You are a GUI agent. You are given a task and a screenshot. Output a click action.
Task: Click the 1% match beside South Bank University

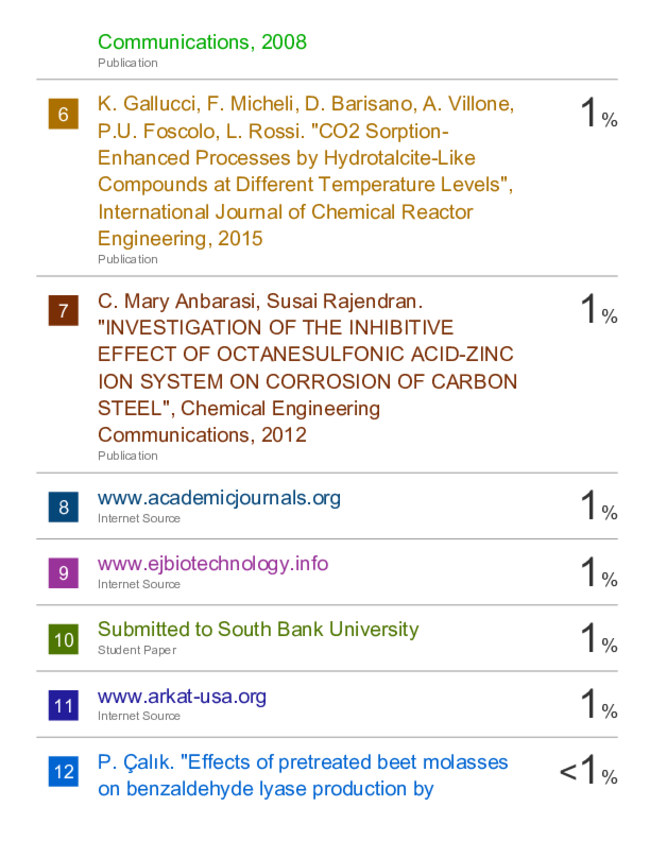click(599, 638)
